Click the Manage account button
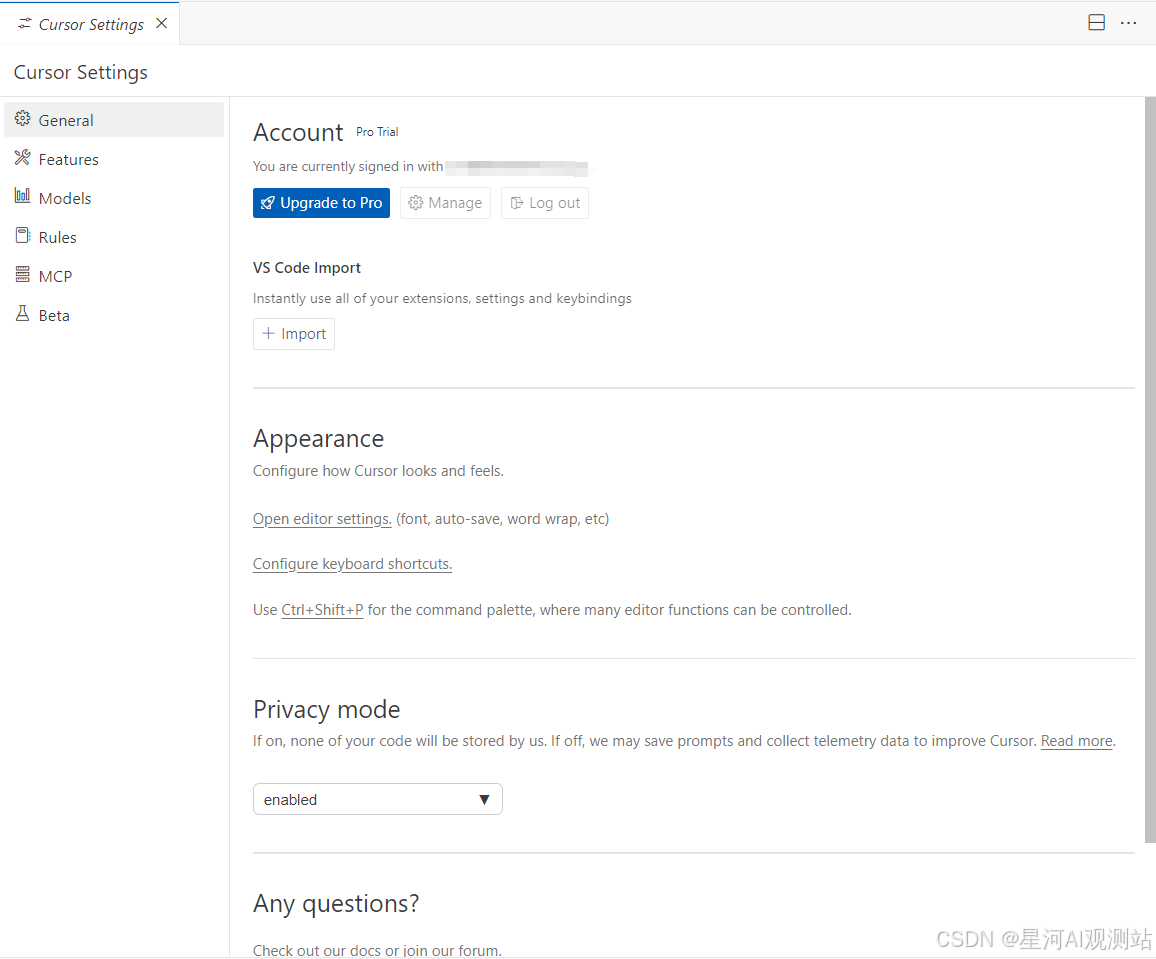Viewport: 1156px width, 959px height. (x=445, y=203)
